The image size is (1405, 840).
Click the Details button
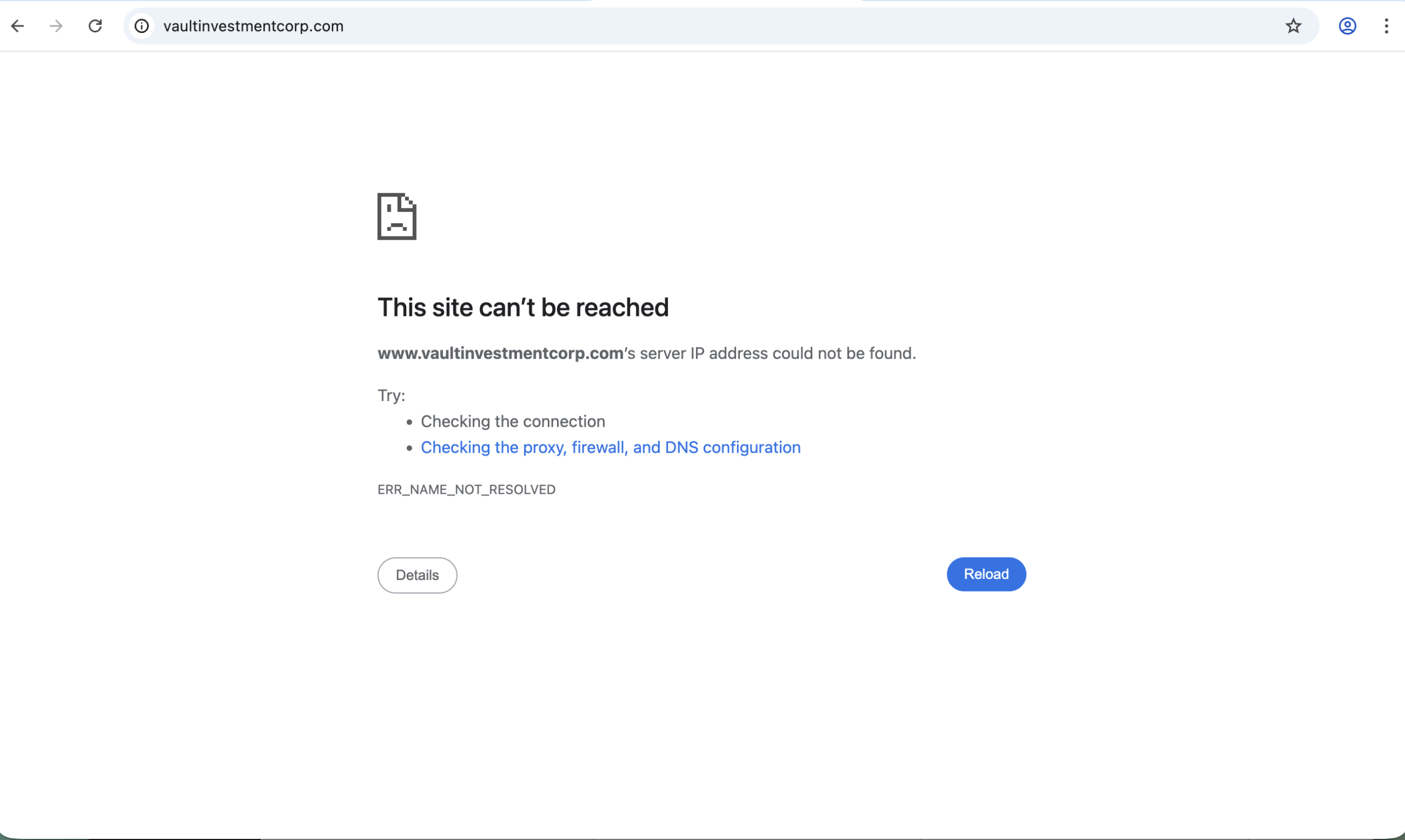click(417, 574)
